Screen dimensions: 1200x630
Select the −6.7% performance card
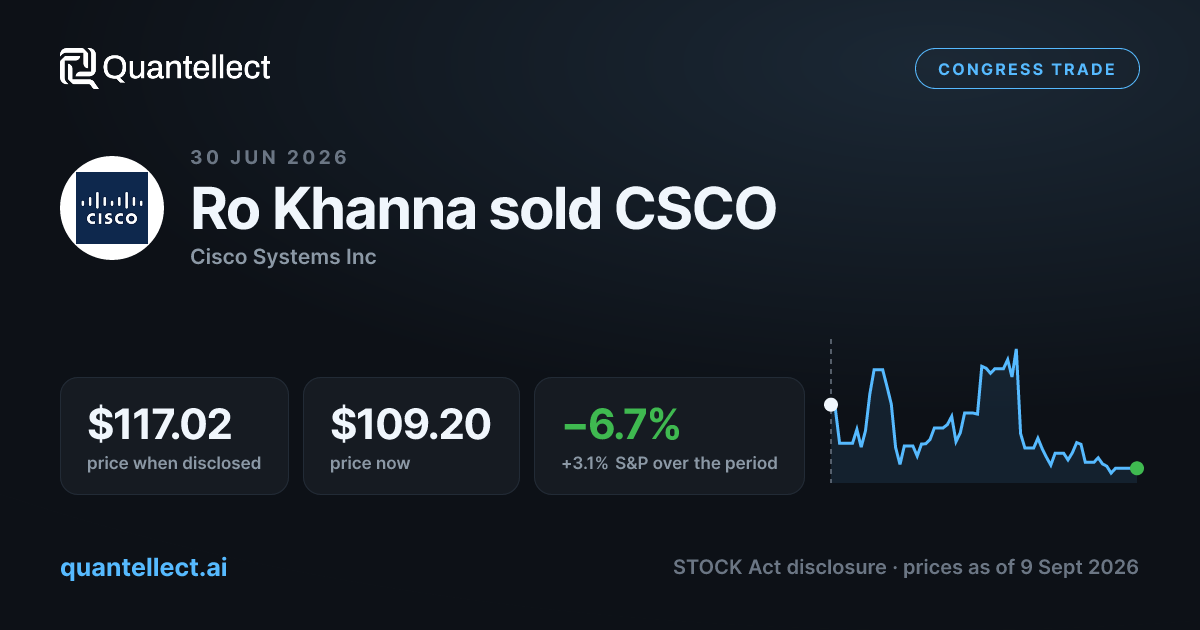tap(669, 436)
